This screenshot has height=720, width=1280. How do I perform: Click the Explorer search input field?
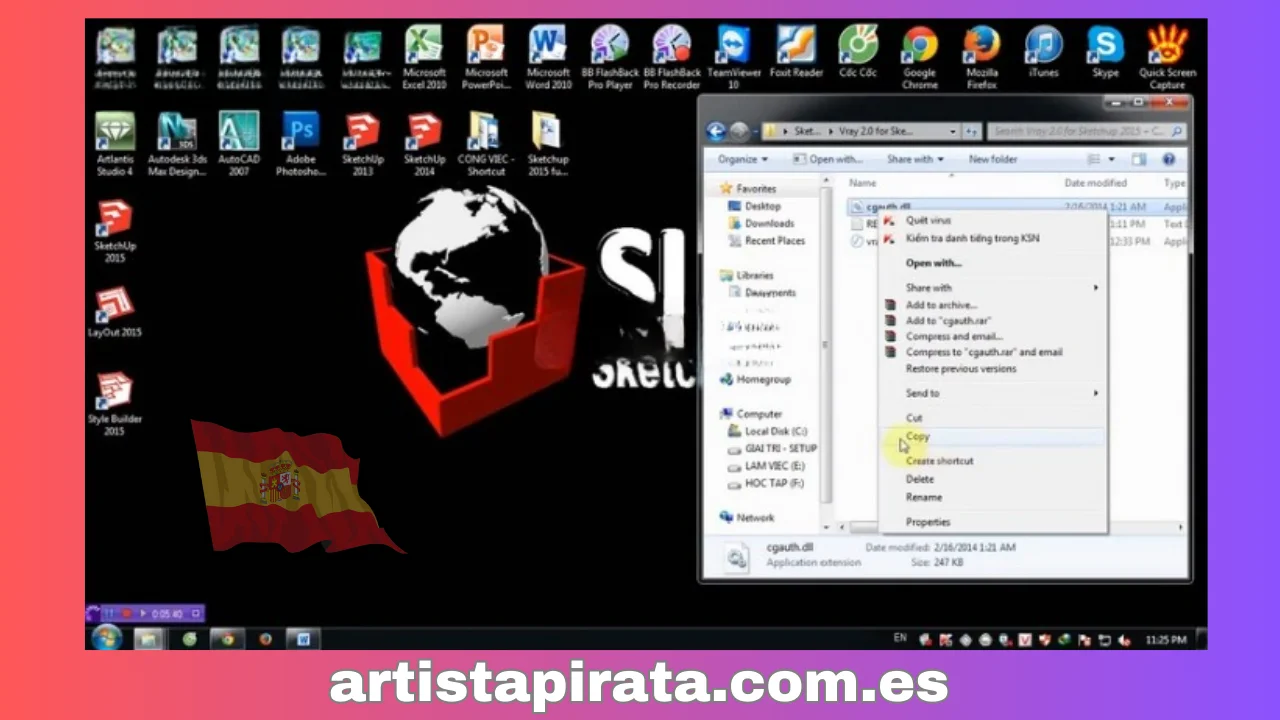pyautogui.click(x=1087, y=131)
